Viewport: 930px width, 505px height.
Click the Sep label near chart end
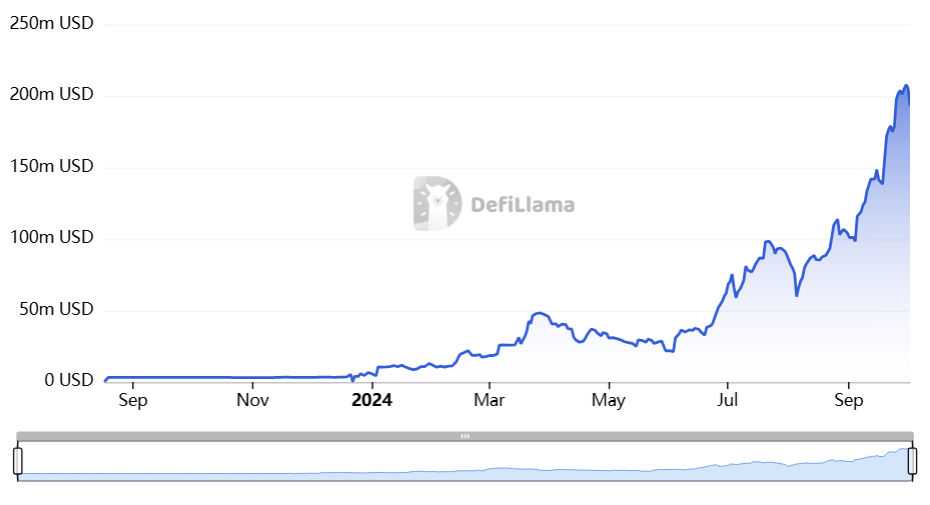(849, 400)
